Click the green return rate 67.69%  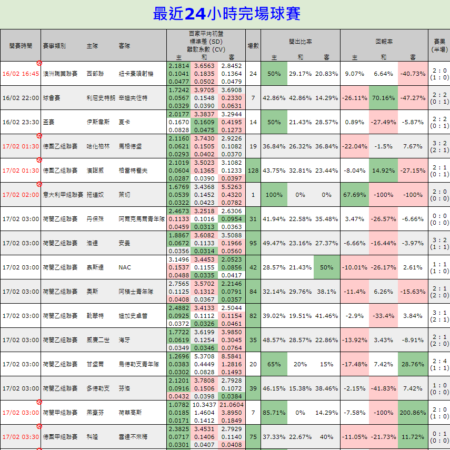pos(355,195)
